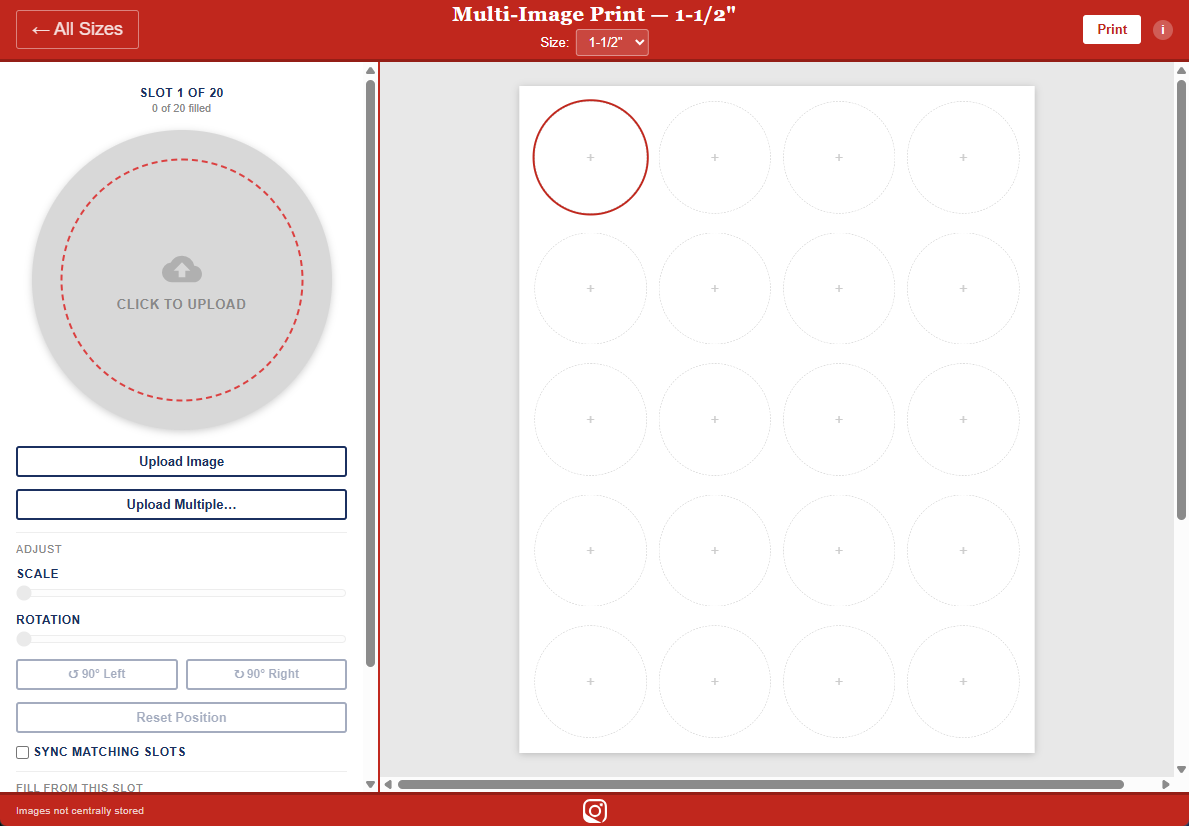
Task: Select the fourth slot in third row
Action: pos(963,419)
